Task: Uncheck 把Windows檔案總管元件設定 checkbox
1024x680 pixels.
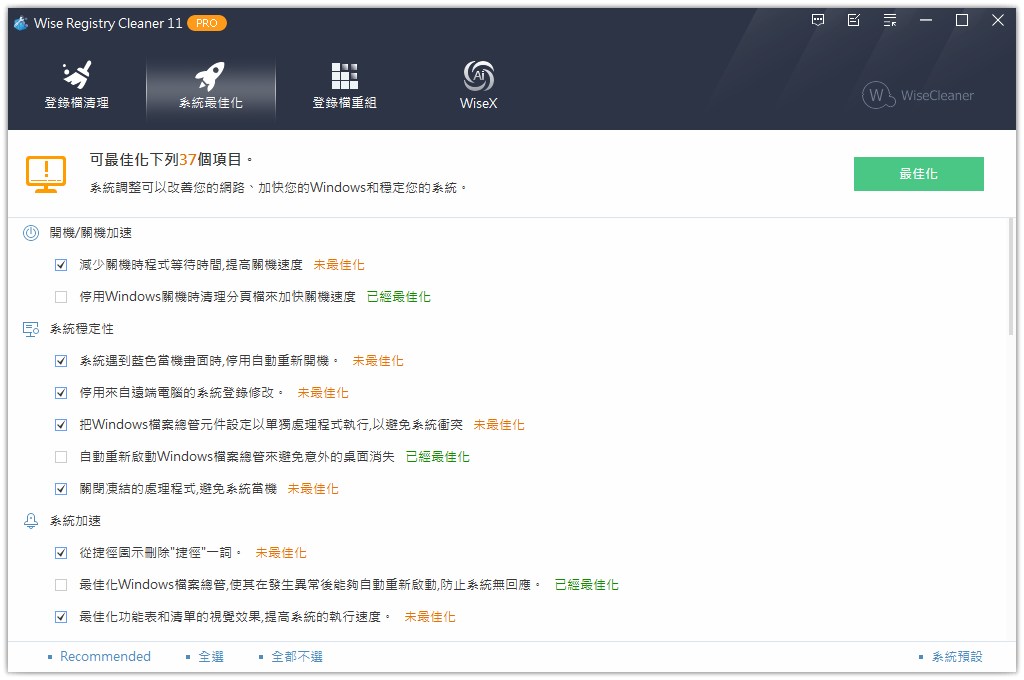Action: (x=61, y=425)
